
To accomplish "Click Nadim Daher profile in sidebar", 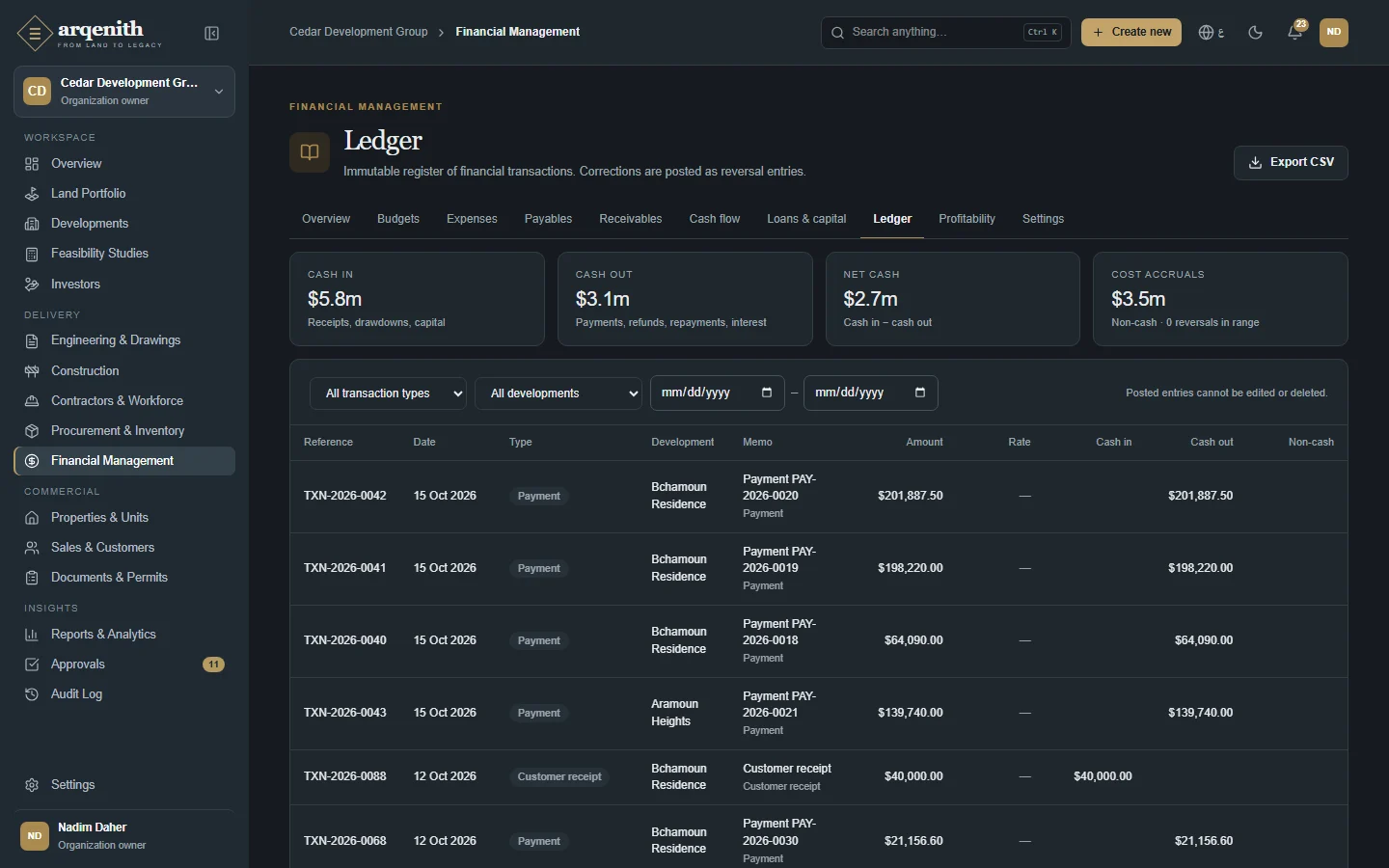I will coord(124,835).
